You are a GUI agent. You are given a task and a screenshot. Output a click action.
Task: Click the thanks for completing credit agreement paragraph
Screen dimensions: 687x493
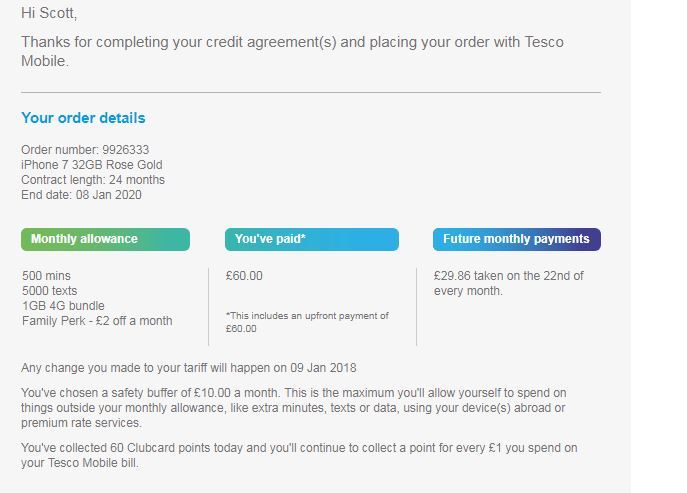(x=292, y=51)
